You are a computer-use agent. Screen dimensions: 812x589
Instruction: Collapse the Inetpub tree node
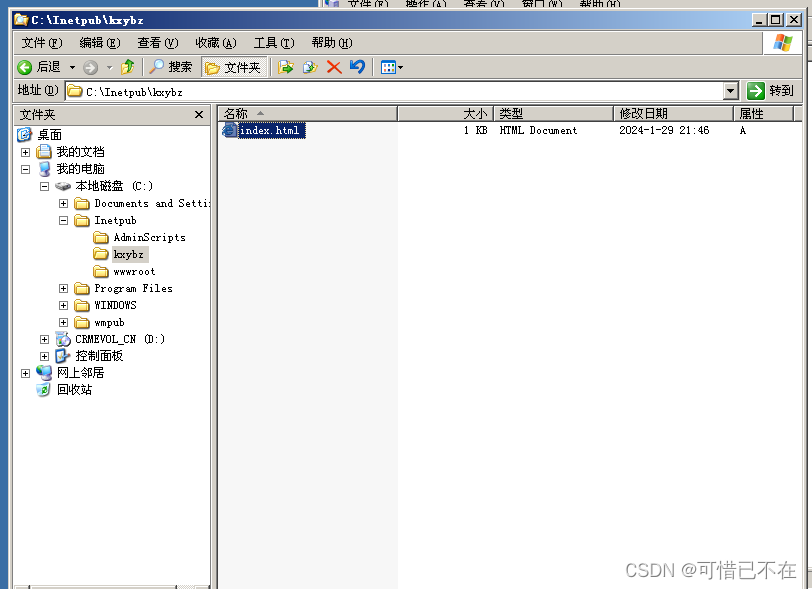pos(63,220)
